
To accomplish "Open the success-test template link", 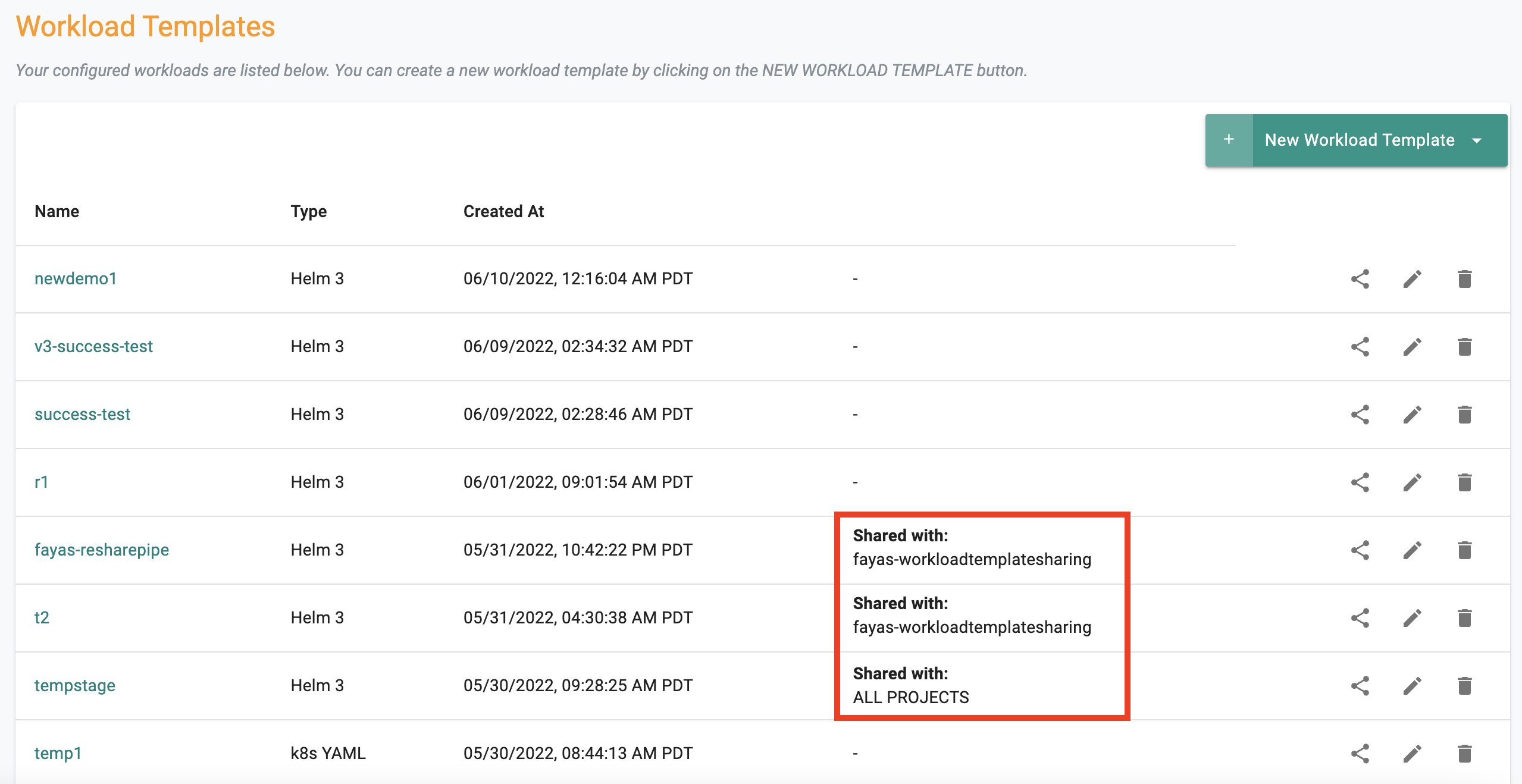I will pos(82,414).
